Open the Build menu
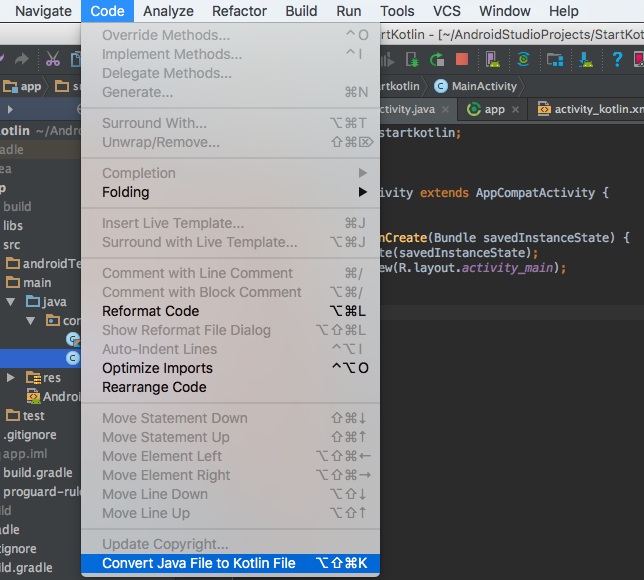Image resolution: width=644 pixels, height=580 pixels. [x=301, y=11]
